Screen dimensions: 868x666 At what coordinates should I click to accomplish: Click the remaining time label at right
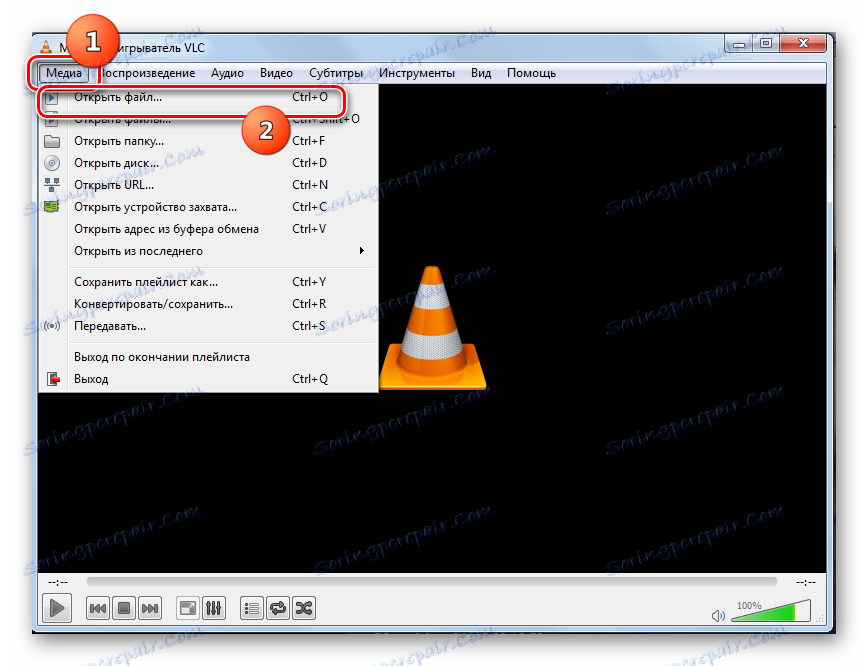click(806, 582)
